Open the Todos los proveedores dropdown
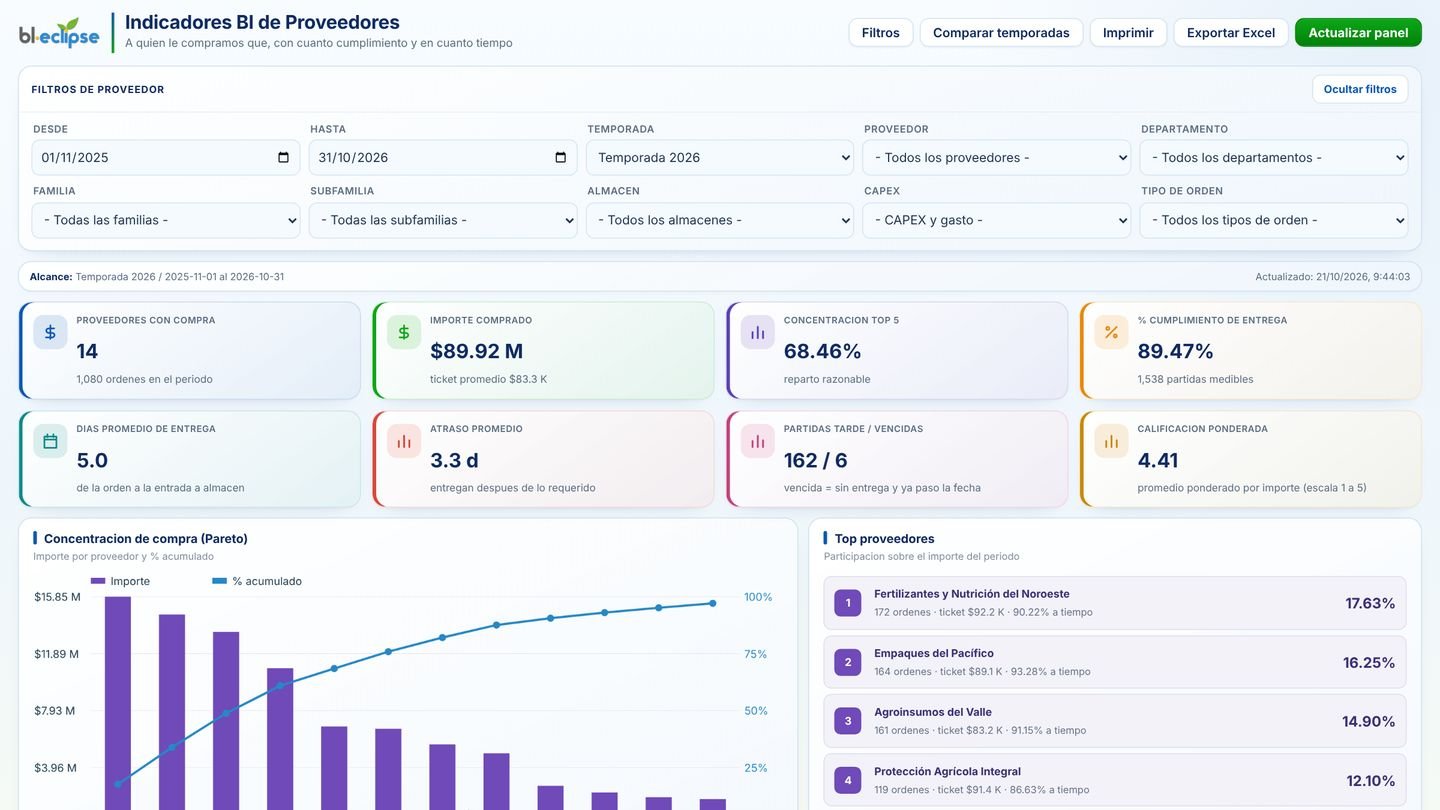Image resolution: width=1440 pixels, height=810 pixels. 997,158
